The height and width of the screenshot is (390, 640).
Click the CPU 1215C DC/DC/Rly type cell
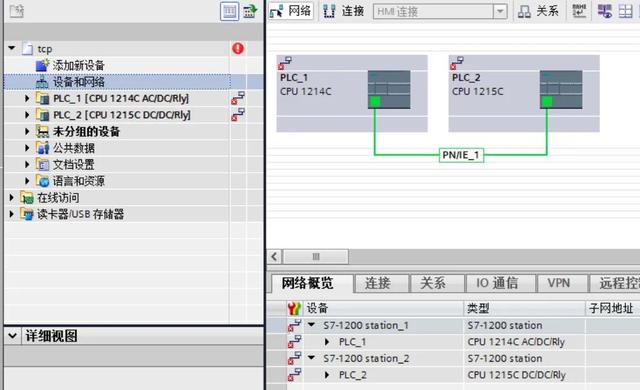click(524, 374)
